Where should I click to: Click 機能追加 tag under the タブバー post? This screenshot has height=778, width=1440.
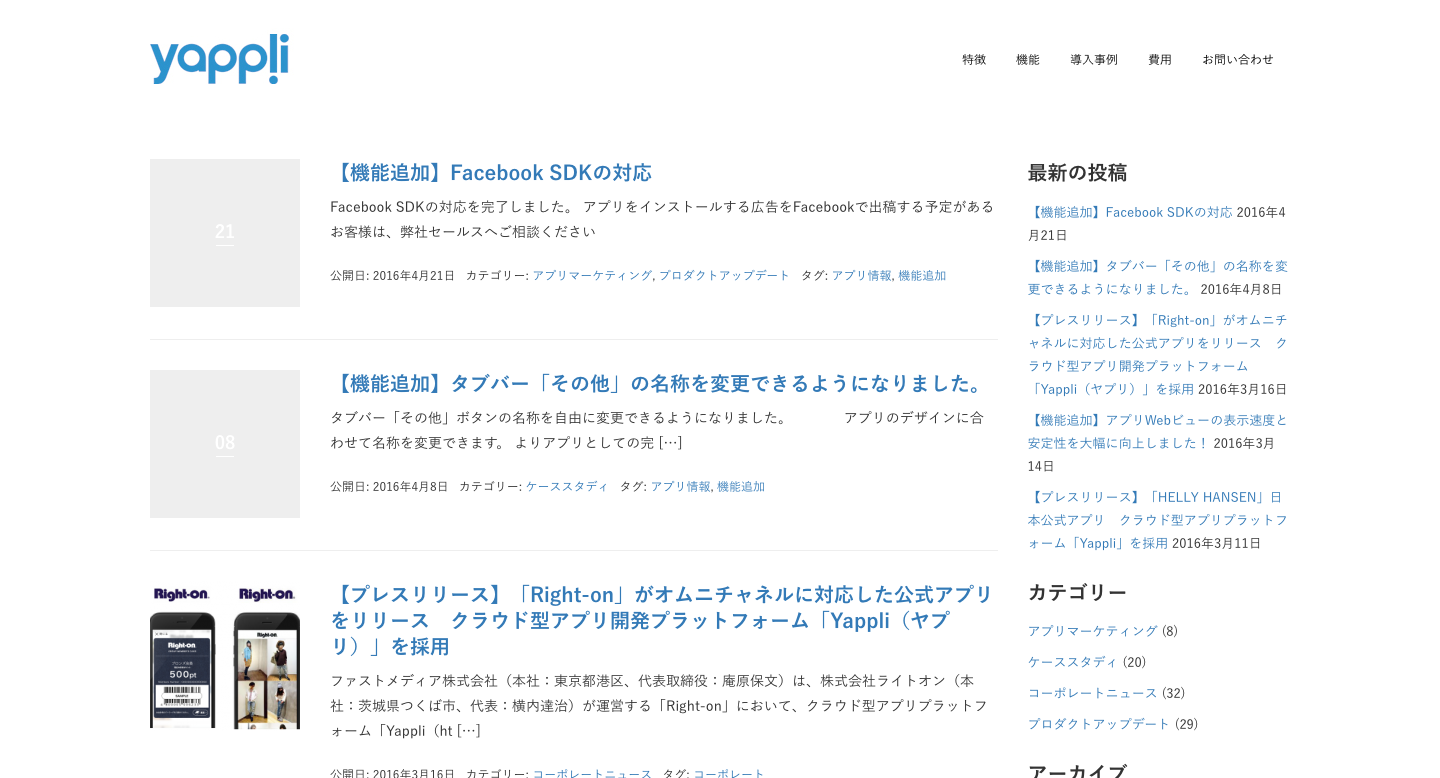pyautogui.click(x=741, y=487)
